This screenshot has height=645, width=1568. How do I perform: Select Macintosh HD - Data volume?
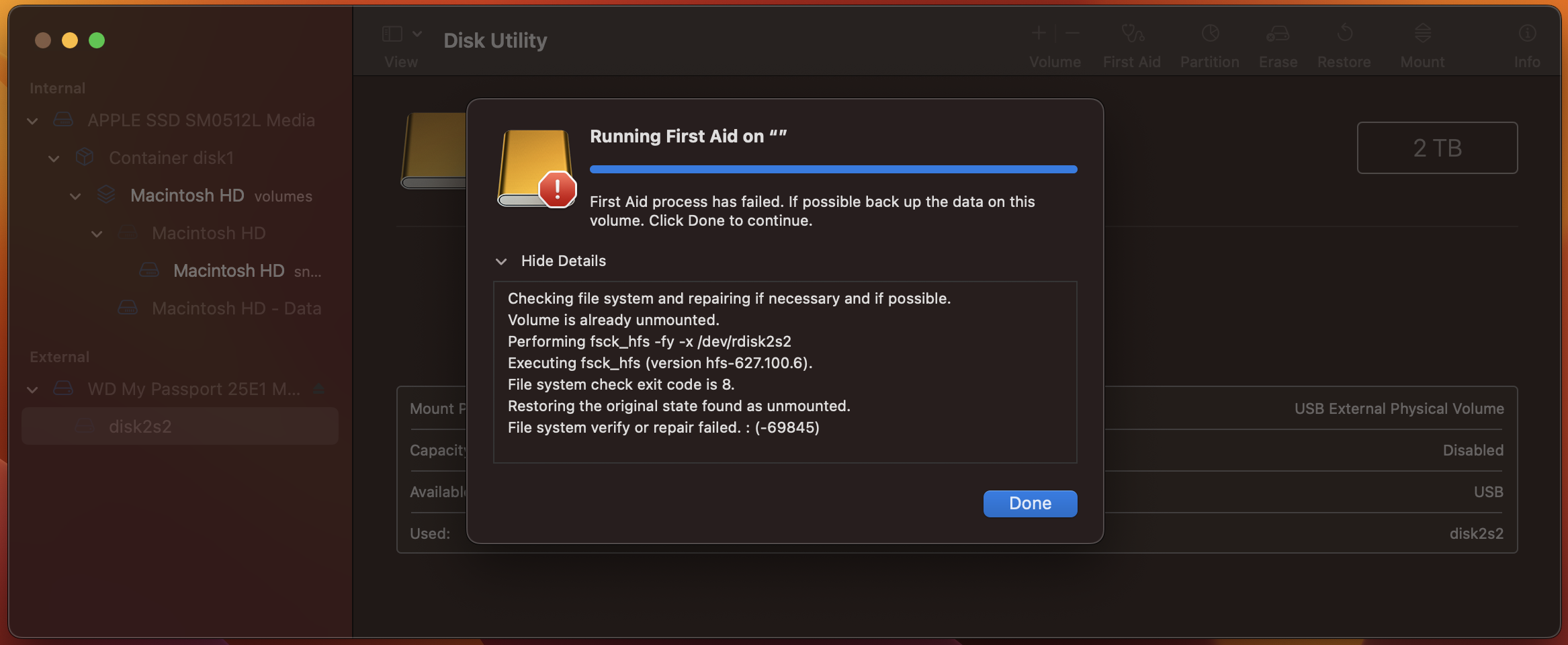click(236, 308)
